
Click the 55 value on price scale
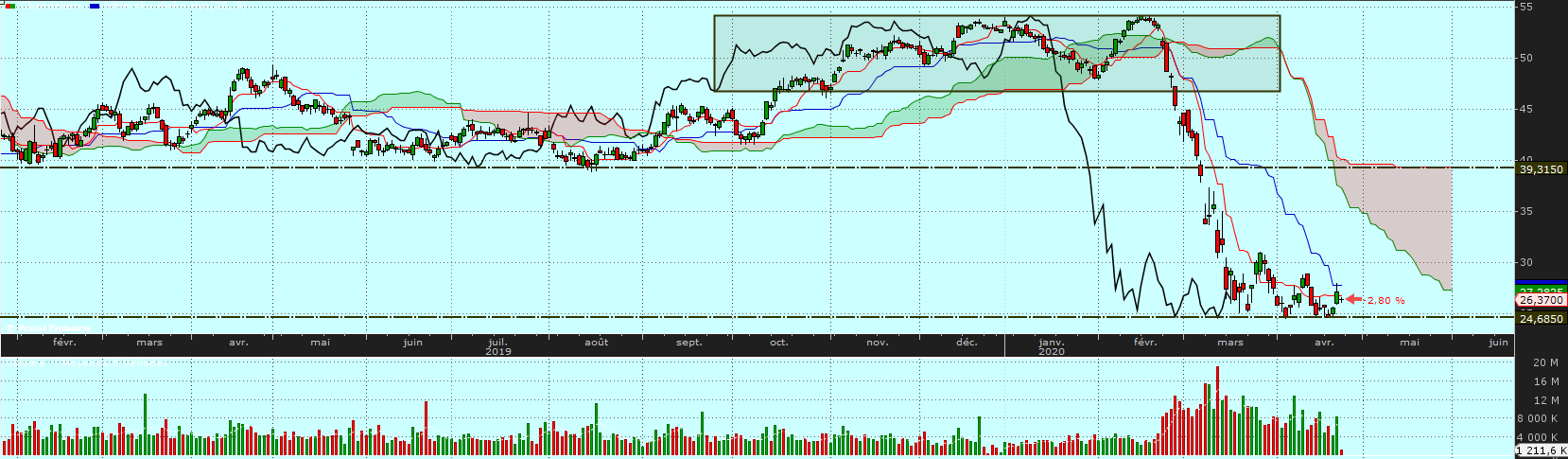tap(1525, 7)
